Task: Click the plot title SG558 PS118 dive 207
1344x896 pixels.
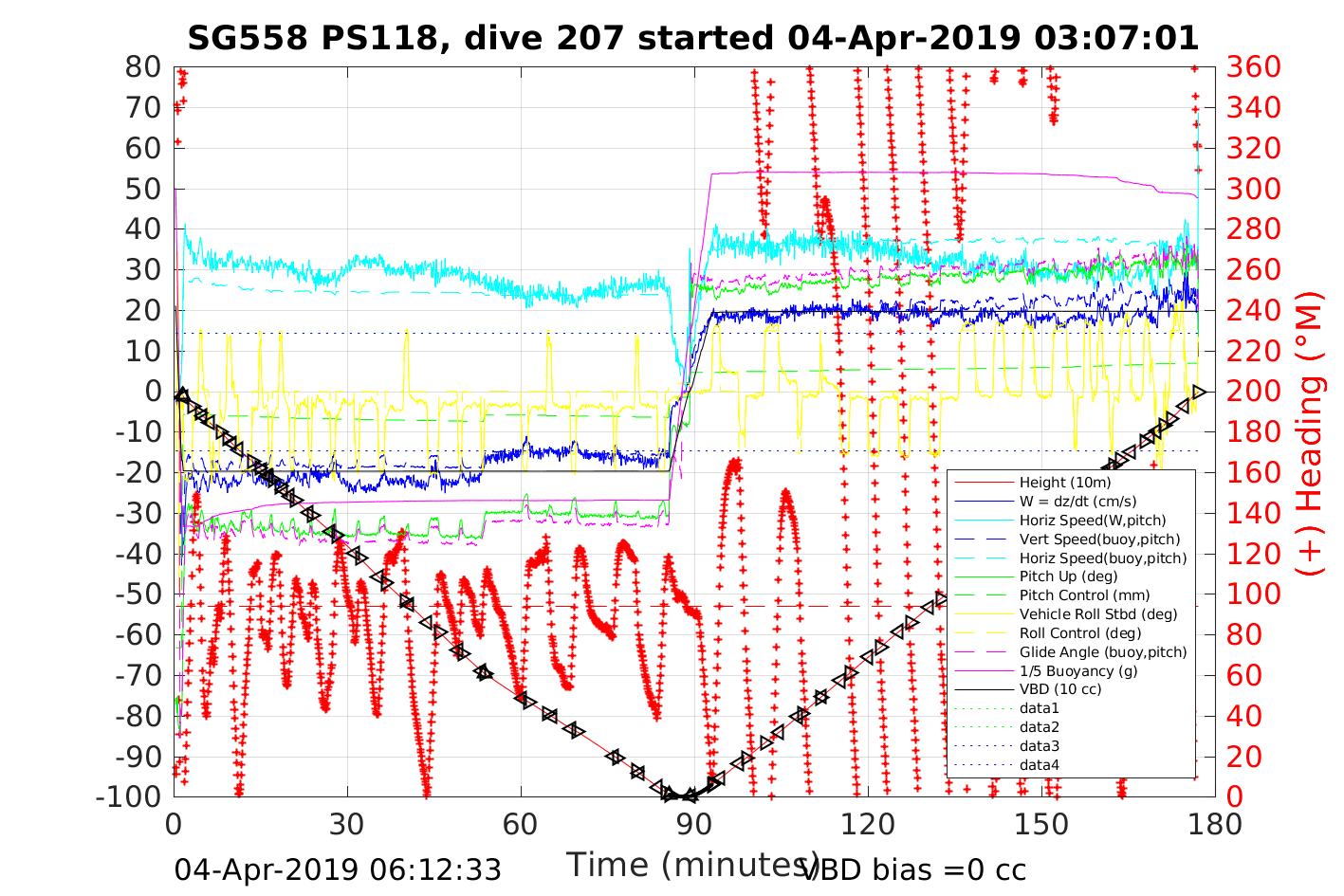Action: point(693,38)
